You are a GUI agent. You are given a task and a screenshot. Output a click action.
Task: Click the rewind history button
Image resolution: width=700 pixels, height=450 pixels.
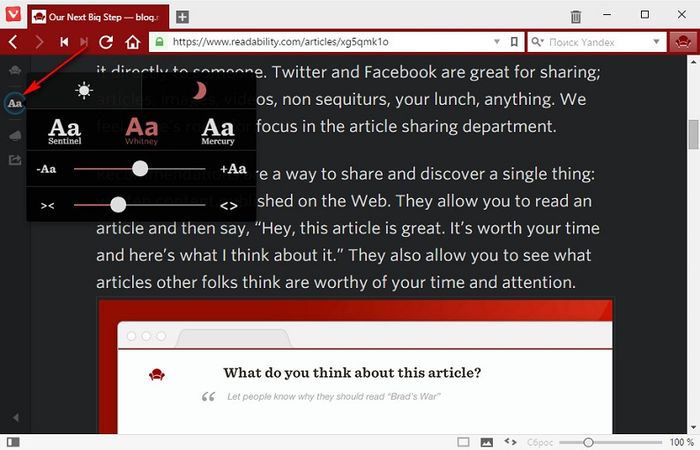tap(64, 42)
